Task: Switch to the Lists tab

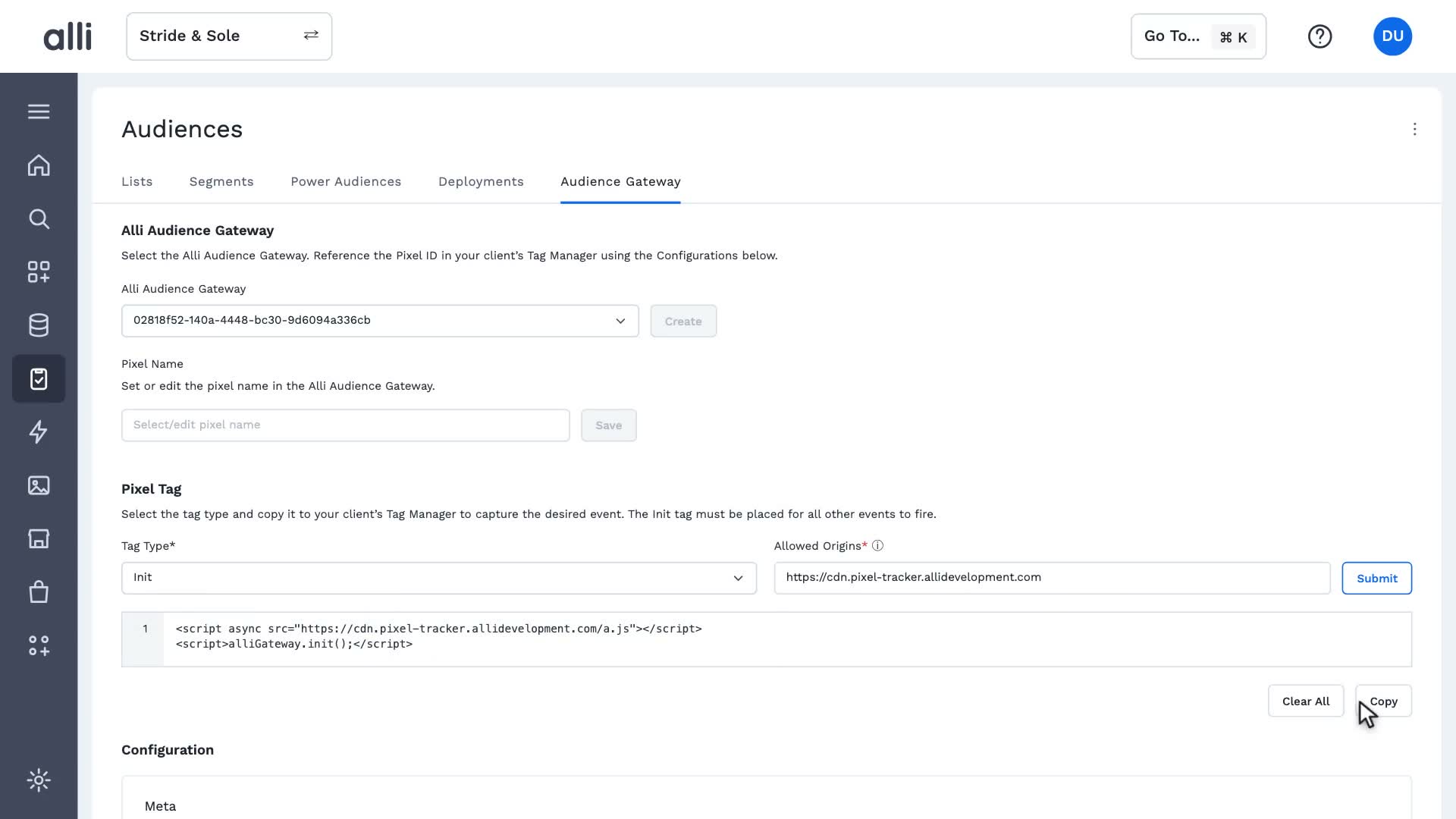Action: 137,182
